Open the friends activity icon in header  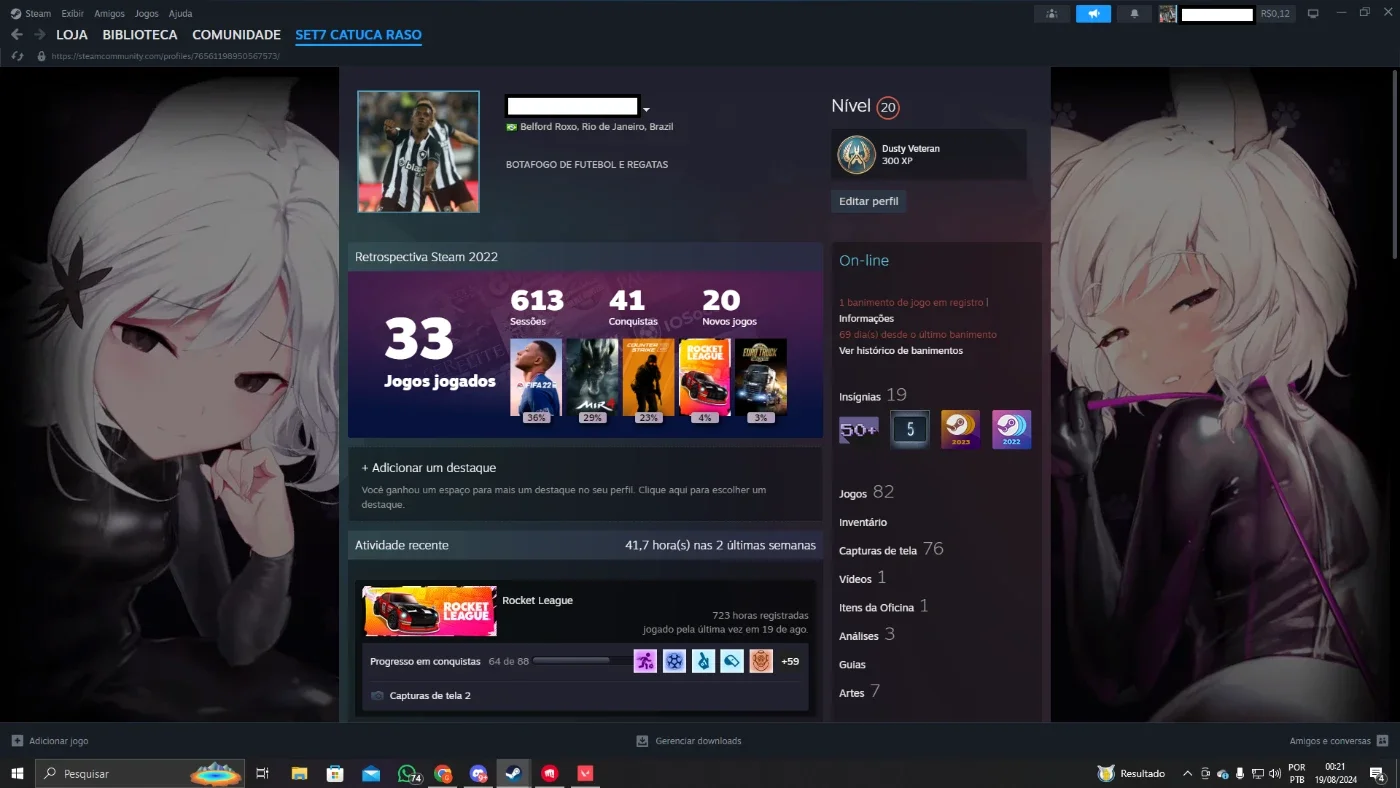(1051, 14)
